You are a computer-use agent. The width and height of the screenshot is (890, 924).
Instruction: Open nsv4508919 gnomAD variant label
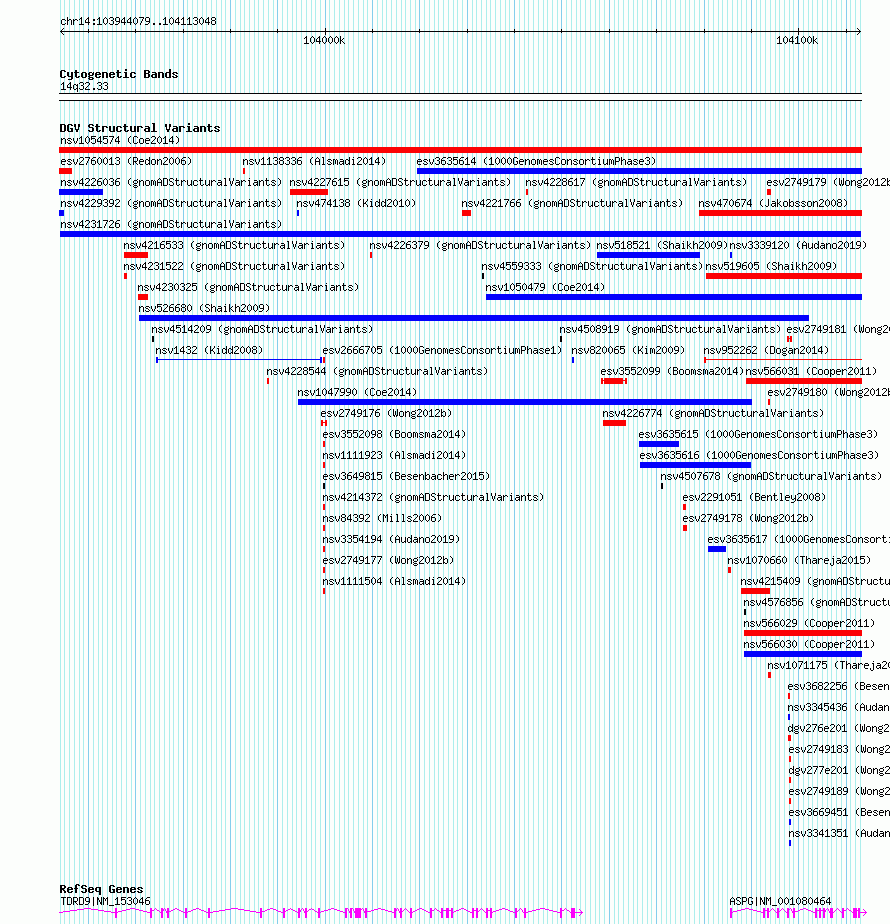[x=670, y=329]
